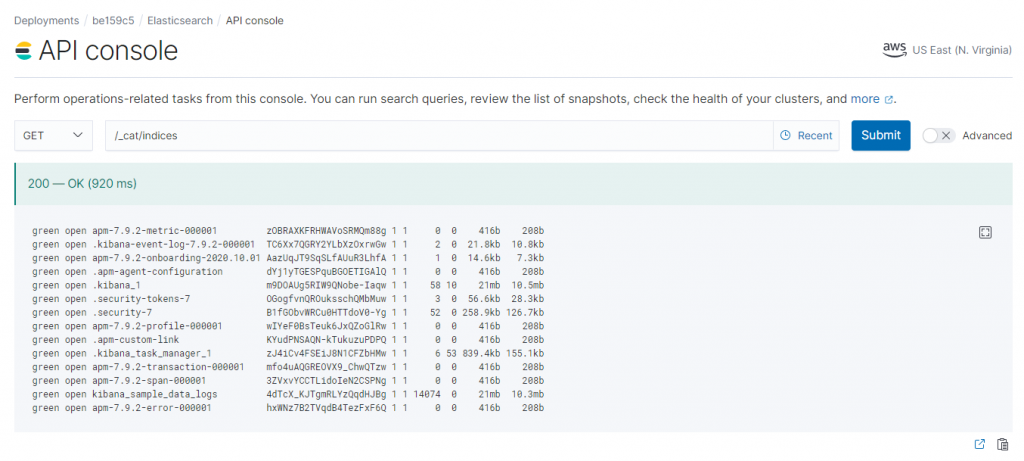The image size is (1024, 461).
Task: Click the API console breadcrumb
Action: coord(255,20)
